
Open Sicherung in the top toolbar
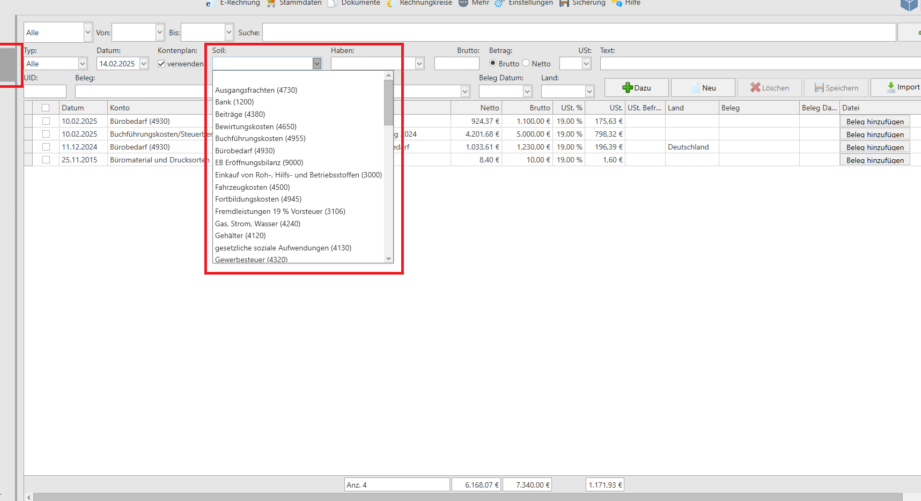pyautogui.click(x=588, y=4)
